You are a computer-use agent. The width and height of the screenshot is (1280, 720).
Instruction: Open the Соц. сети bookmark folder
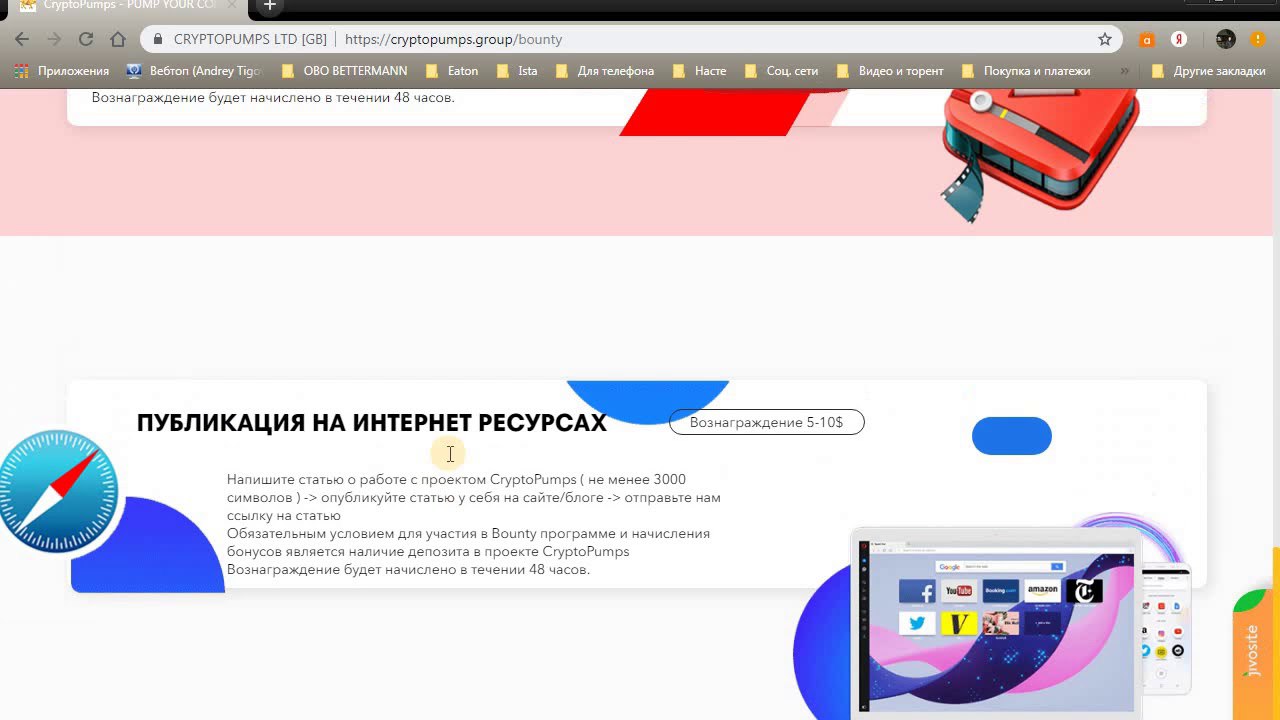781,71
